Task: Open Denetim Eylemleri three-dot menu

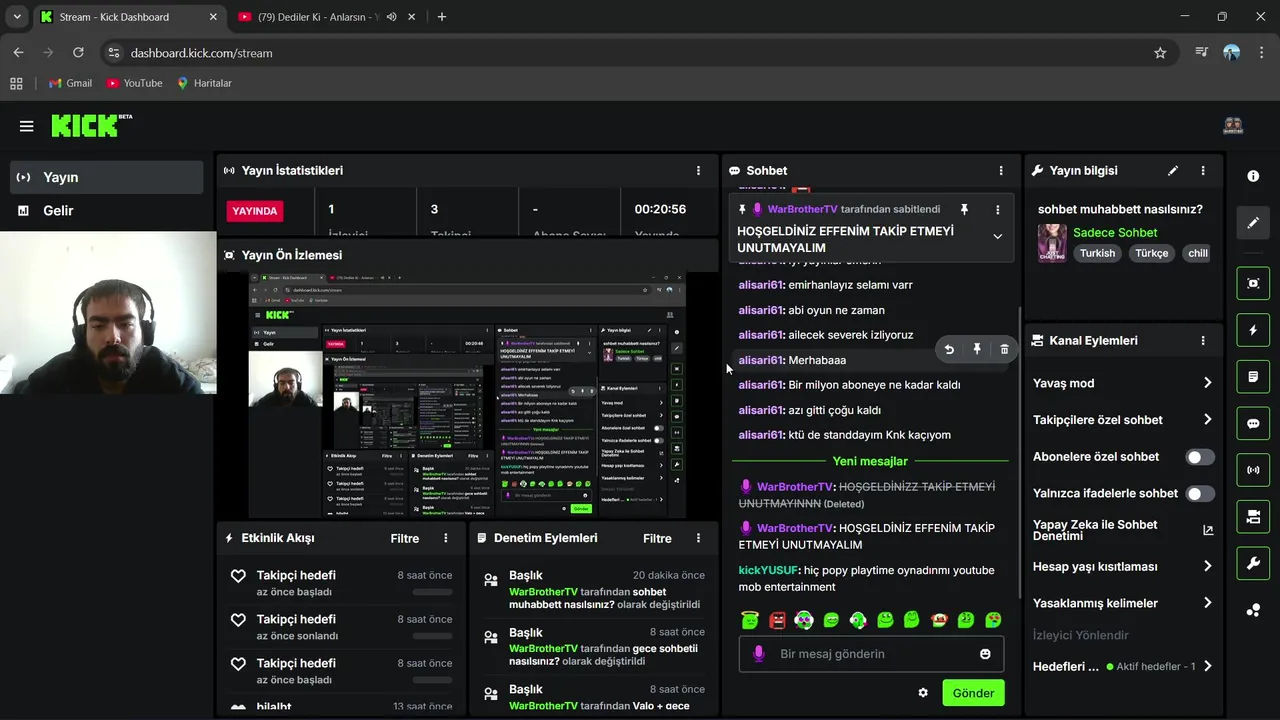Action: coord(698,538)
